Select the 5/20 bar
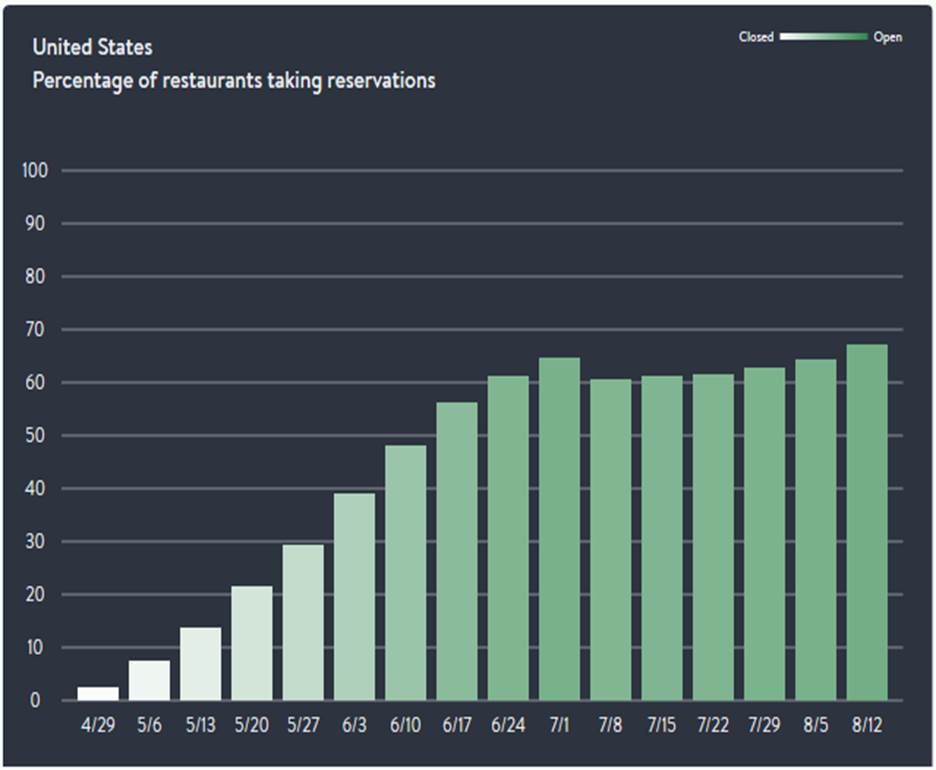Screen dimensions: 936x770 (252, 643)
